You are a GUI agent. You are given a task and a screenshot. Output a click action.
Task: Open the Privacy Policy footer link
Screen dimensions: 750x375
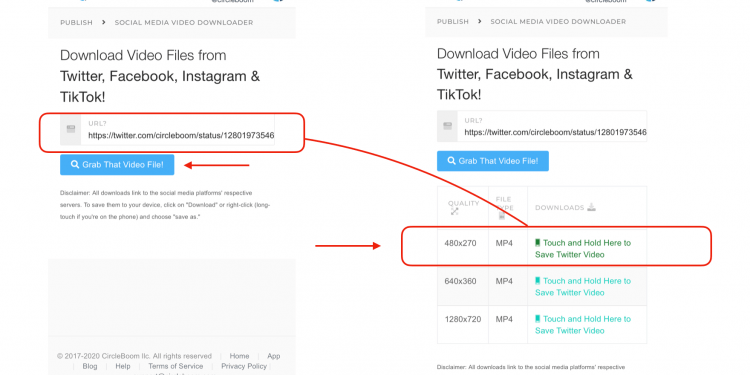(x=244, y=366)
